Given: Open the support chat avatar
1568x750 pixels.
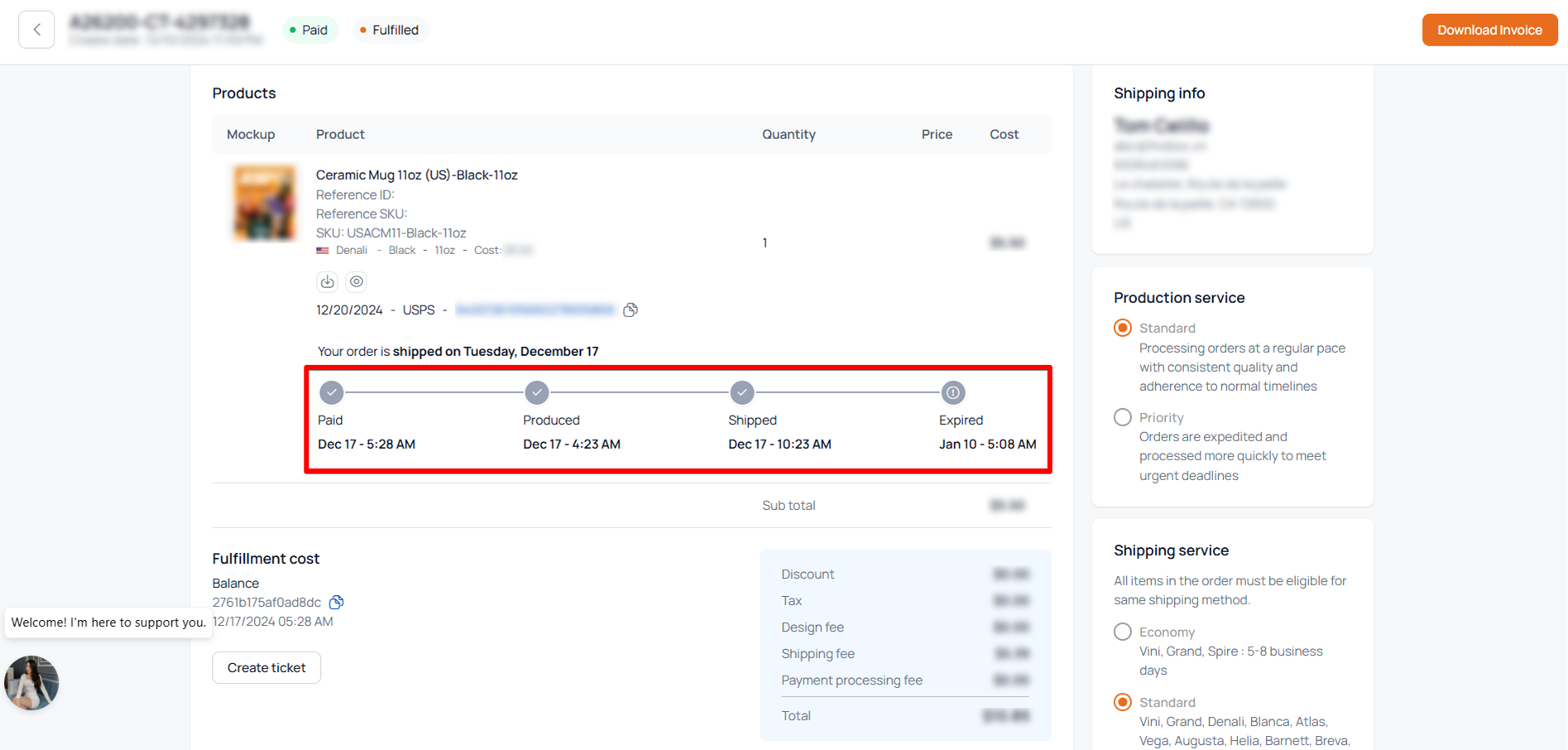Looking at the screenshot, I should [31, 683].
